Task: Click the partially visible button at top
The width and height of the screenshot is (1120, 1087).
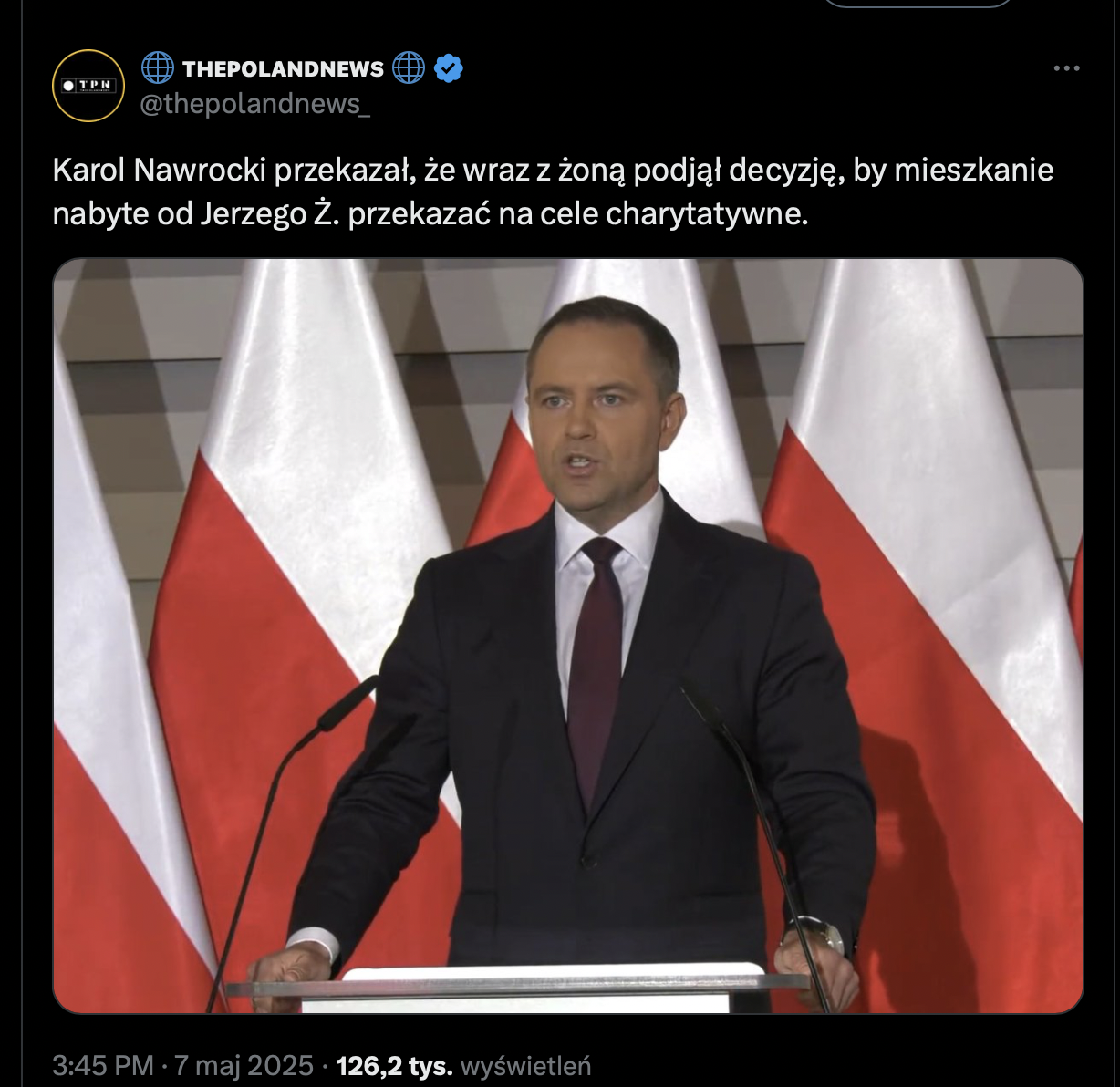Action: click(918, 4)
